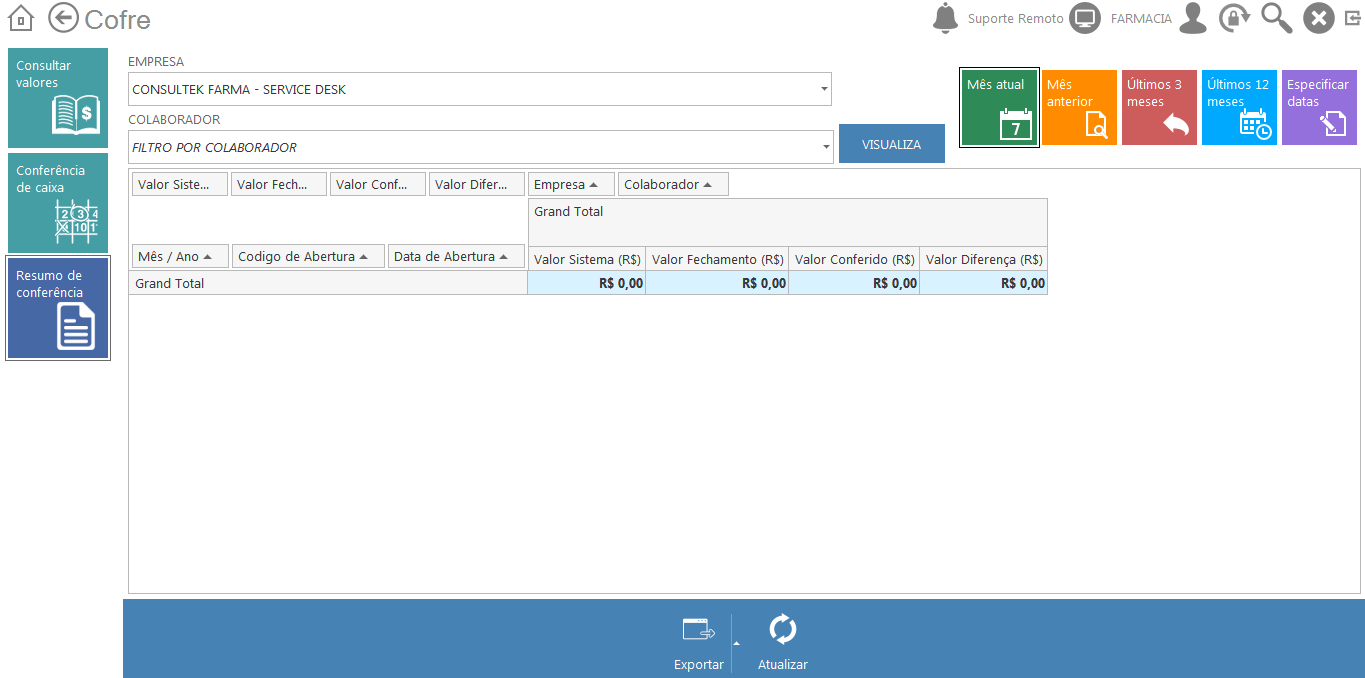The height and width of the screenshot is (678, 1365).
Task: Sort by Codigo de Abertura field
Action: [308, 256]
